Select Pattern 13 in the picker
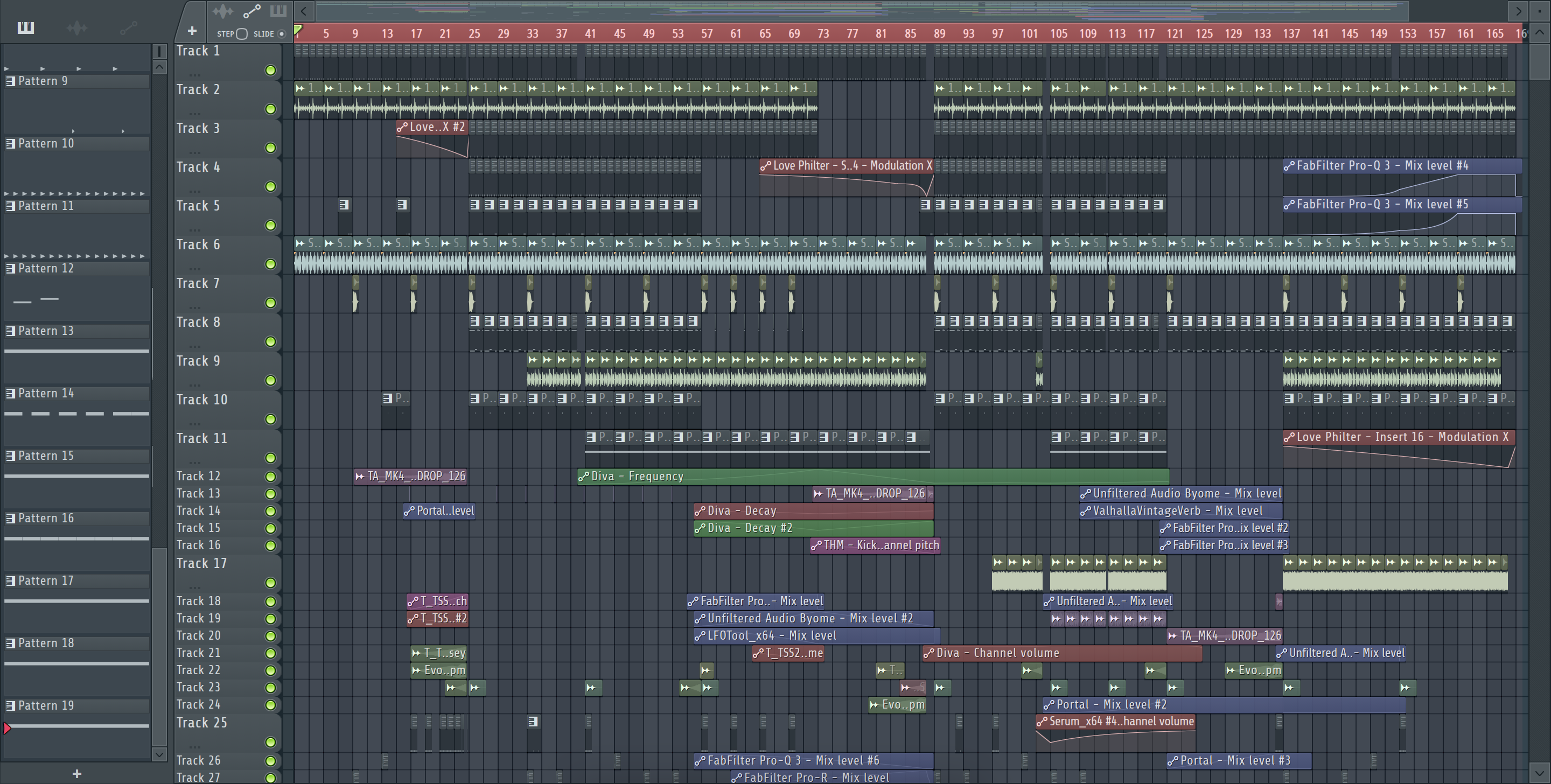Image resolution: width=1551 pixels, height=784 pixels. pos(76,331)
